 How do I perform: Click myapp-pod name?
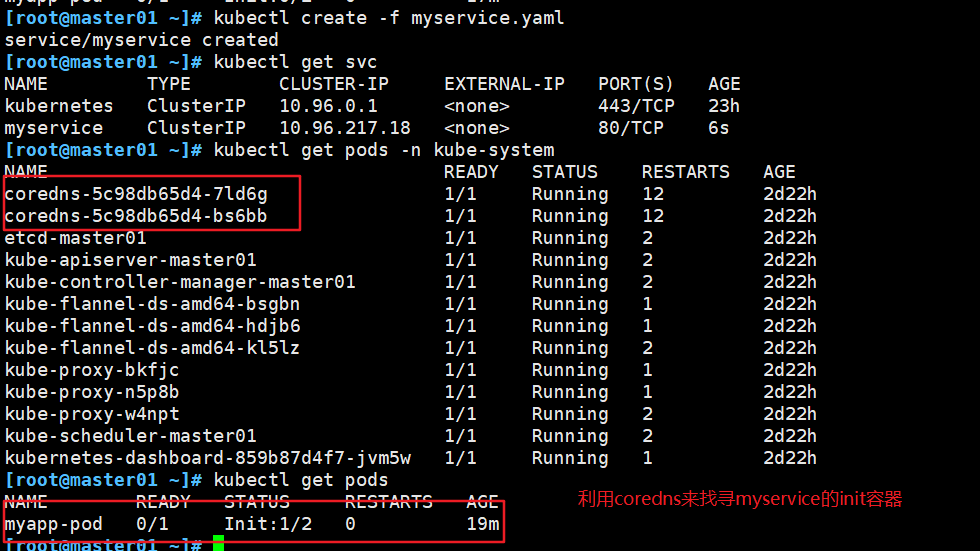[x=53, y=524]
